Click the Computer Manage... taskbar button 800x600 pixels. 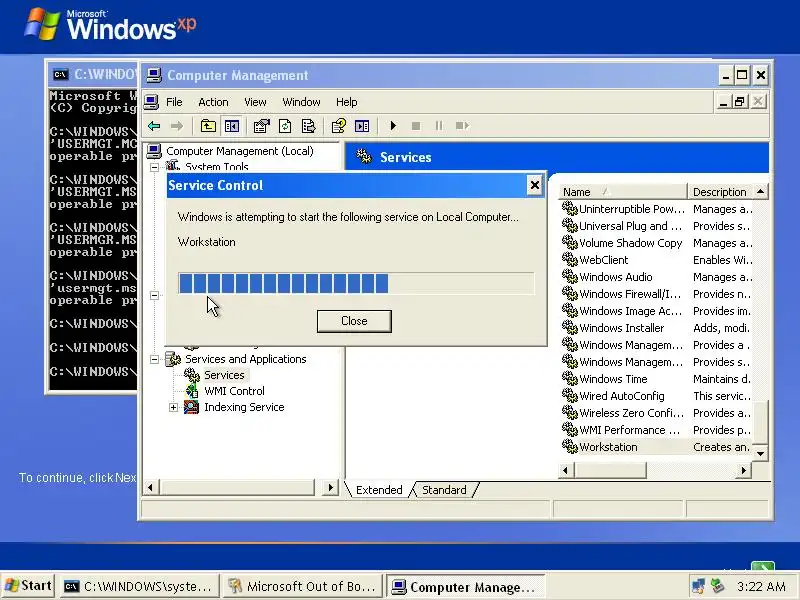click(x=466, y=587)
